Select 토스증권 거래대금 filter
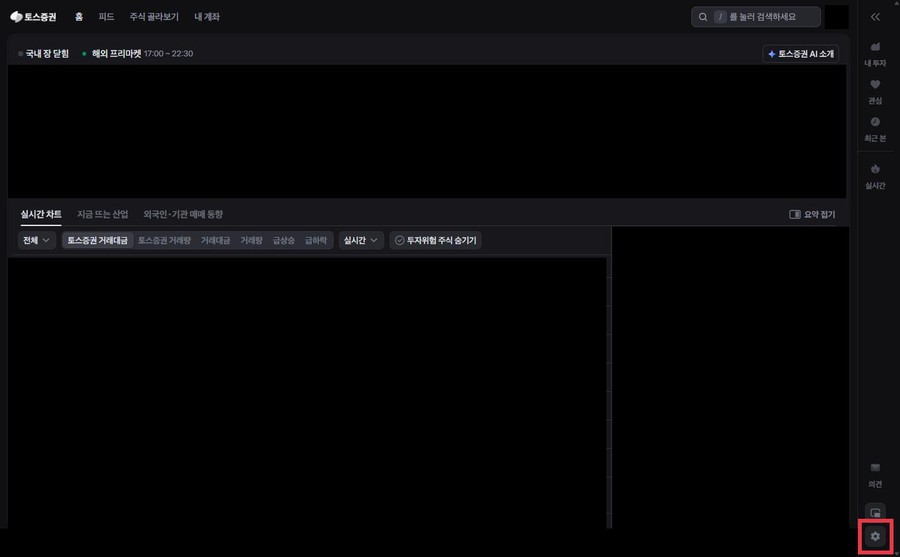The width and height of the screenshot is (900, 557). coord(98,240)
